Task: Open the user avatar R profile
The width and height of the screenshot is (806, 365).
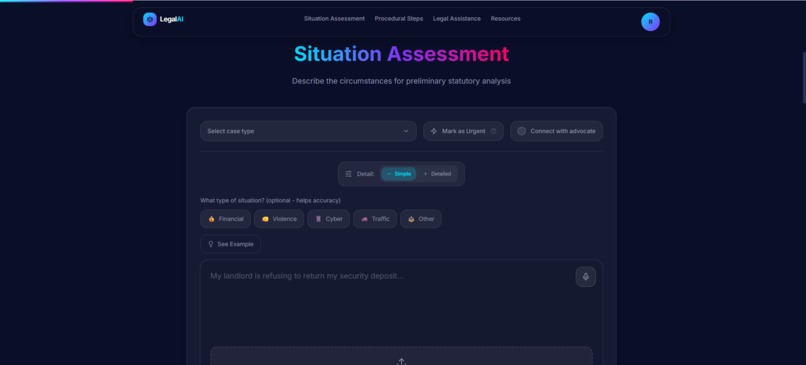Action: click(x=650, y=22)
